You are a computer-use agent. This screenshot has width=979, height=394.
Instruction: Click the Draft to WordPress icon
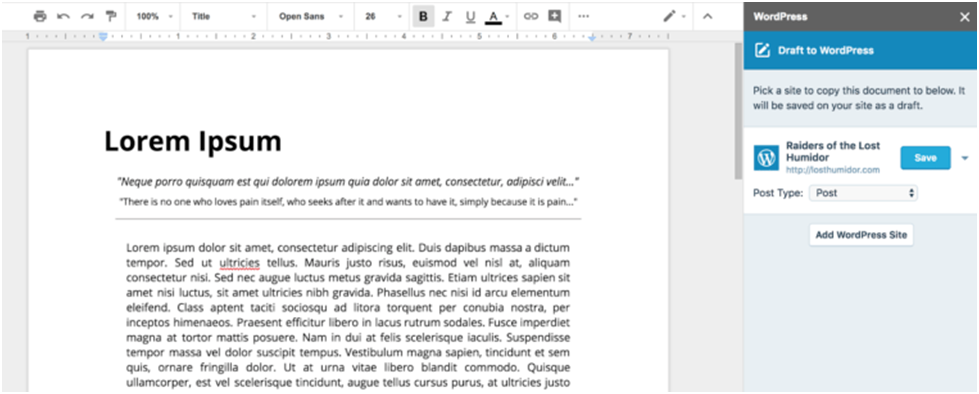point(762,51)
